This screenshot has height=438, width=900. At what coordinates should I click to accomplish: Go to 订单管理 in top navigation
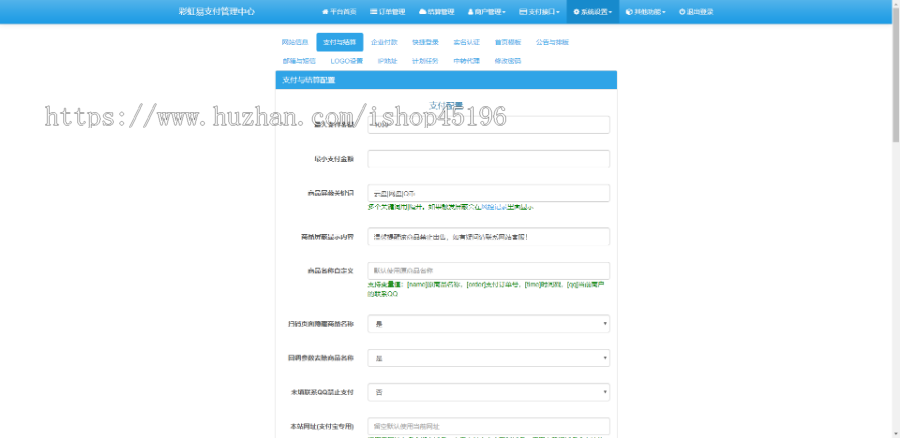point(387,11)
